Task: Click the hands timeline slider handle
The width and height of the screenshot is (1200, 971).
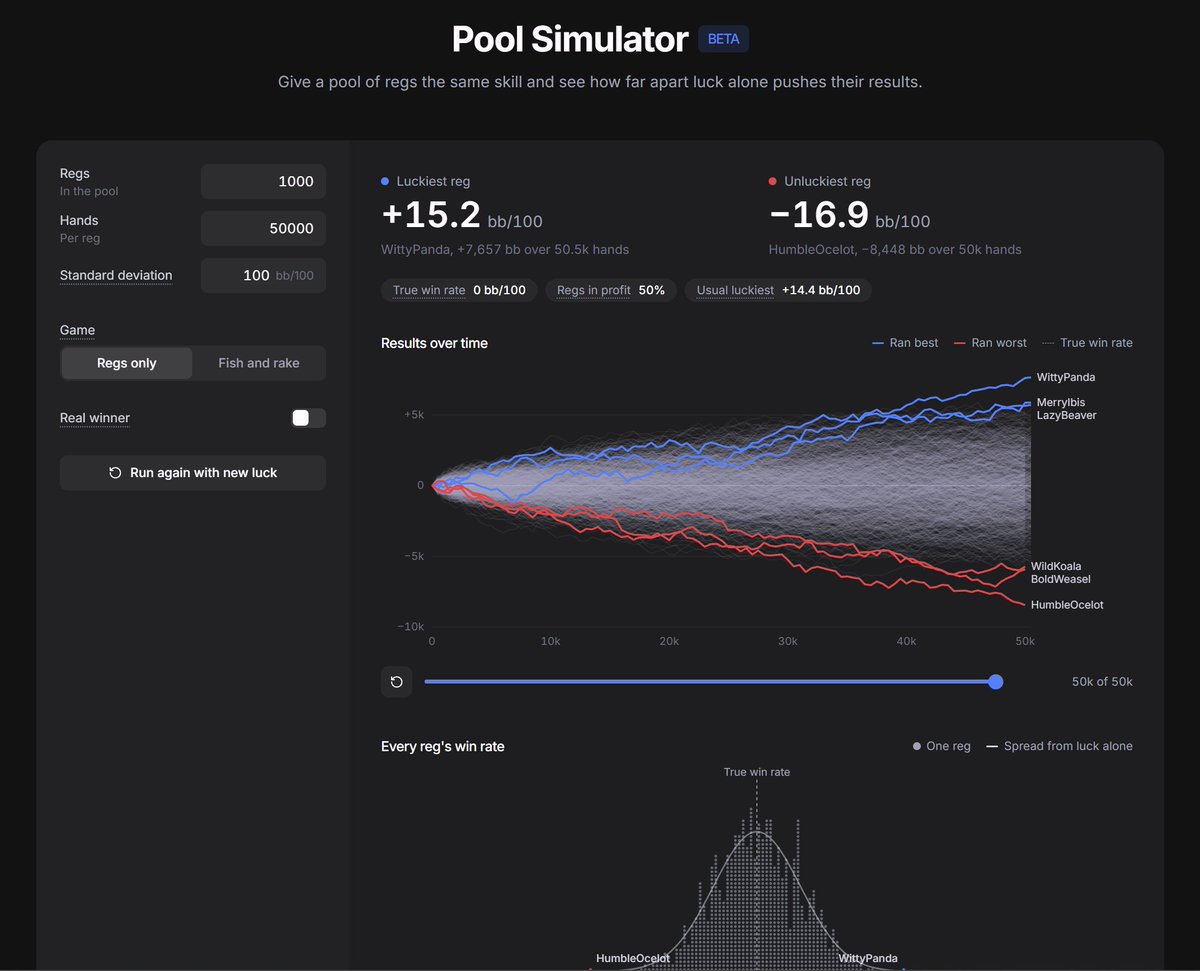Action: [995, 682]
